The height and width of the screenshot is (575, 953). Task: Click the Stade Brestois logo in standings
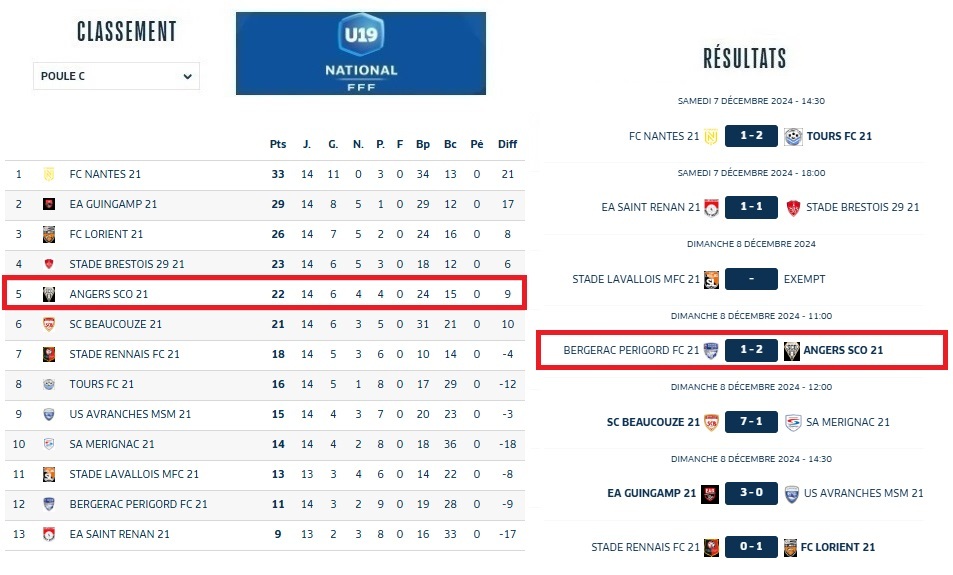point(48,264)
